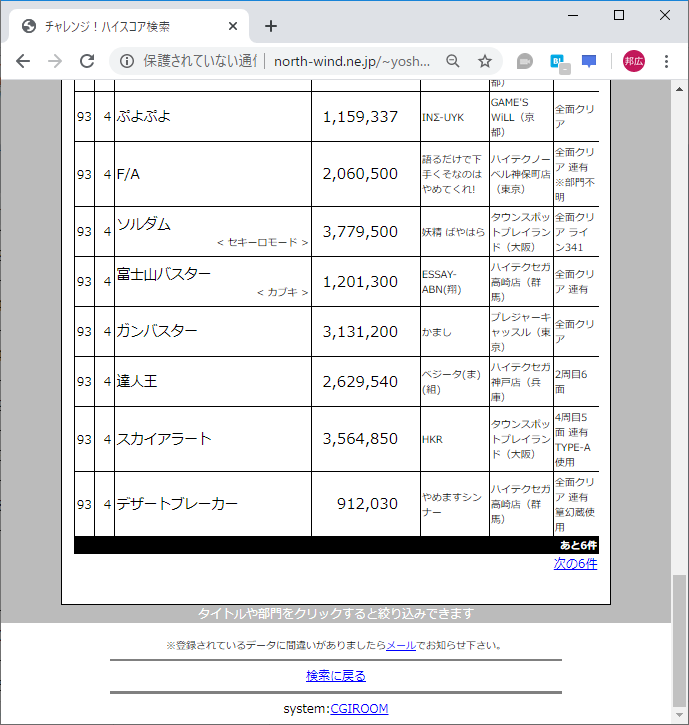Close the チャレンジ！ハイスコア検索 tab
This screenshot has height=725, width=689.
(233, 26)
